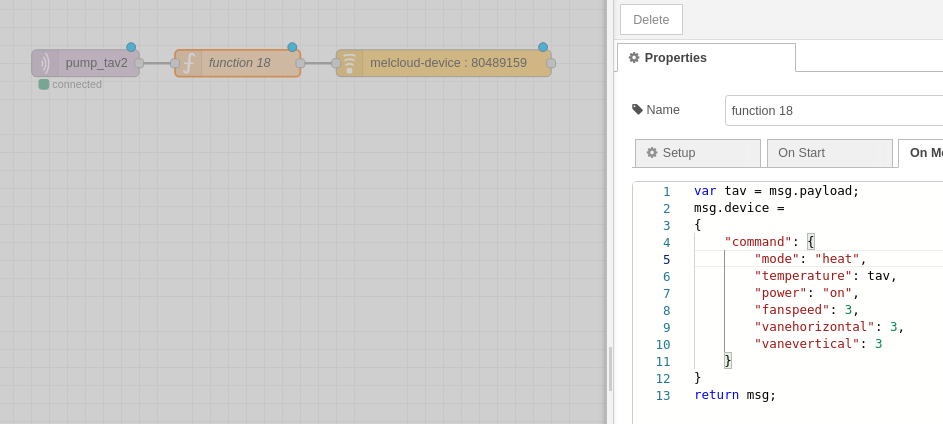Click the wire between function 18 and melcloud-device
Image resolution: width=943 pixels, height=424 pixels.
pyautogui.click(x=318, y=63)
